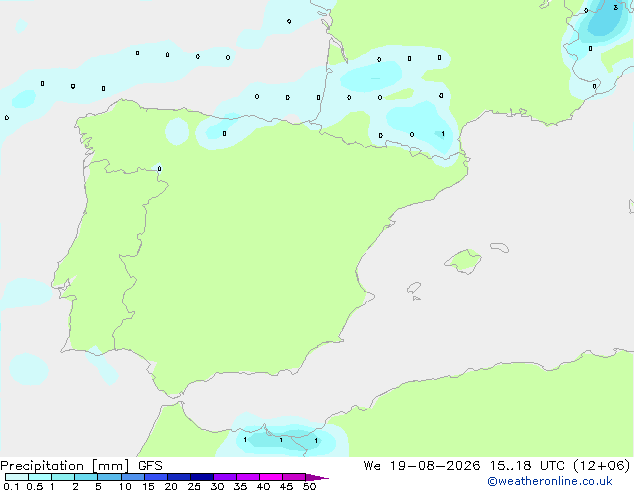The image size is (634, 490).
Task: Click the '2' legend scale label
Action: coord(75,486)
